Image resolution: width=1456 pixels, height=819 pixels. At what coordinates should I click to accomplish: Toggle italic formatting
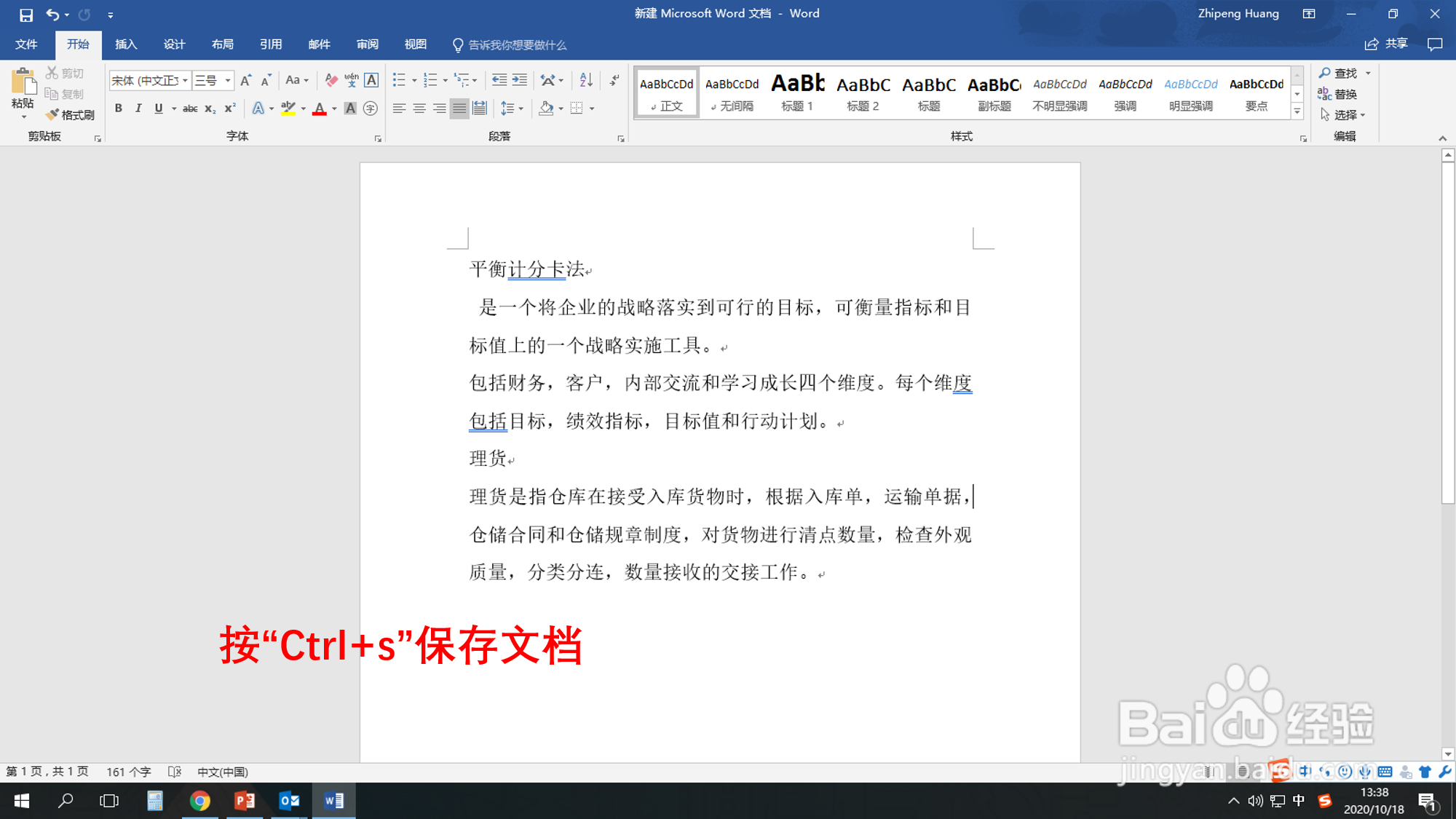(x=138, y=108)
